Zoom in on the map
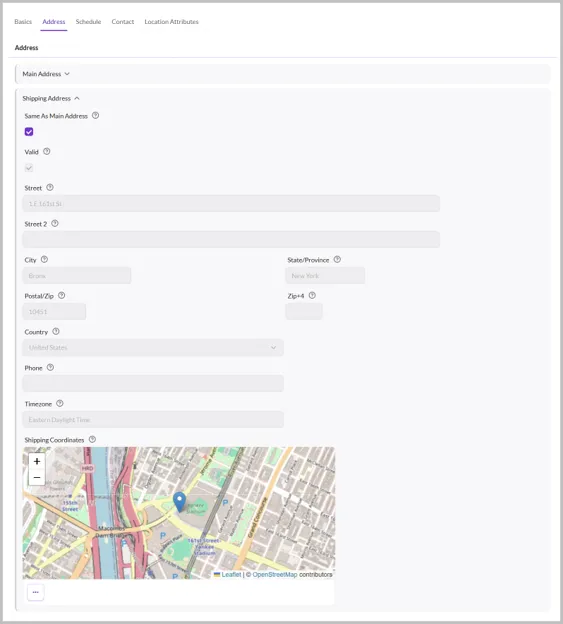563x624 pixels. pyautogui.click(x=37, y=461)
